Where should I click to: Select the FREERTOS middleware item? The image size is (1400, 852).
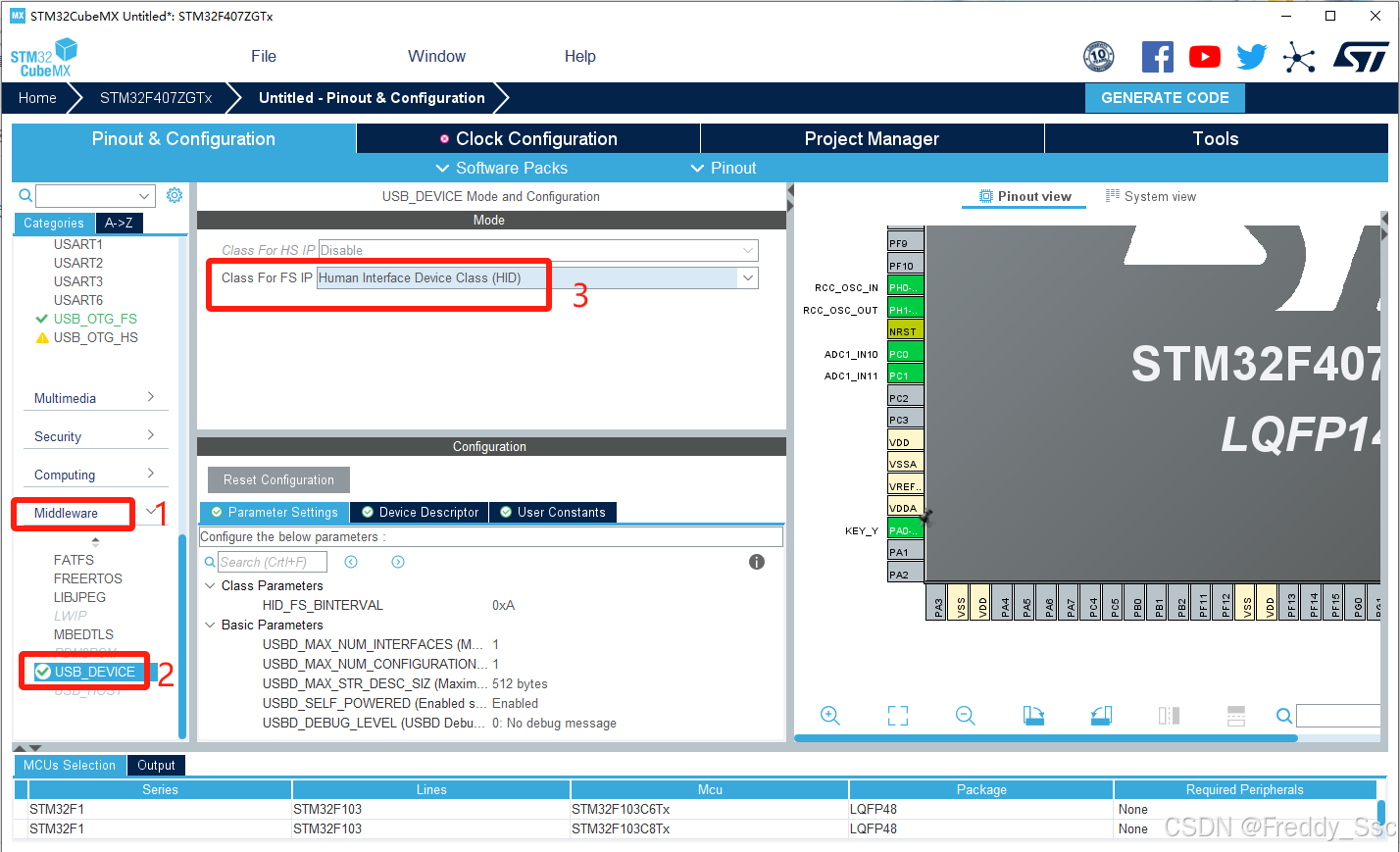tap(88, 578)
